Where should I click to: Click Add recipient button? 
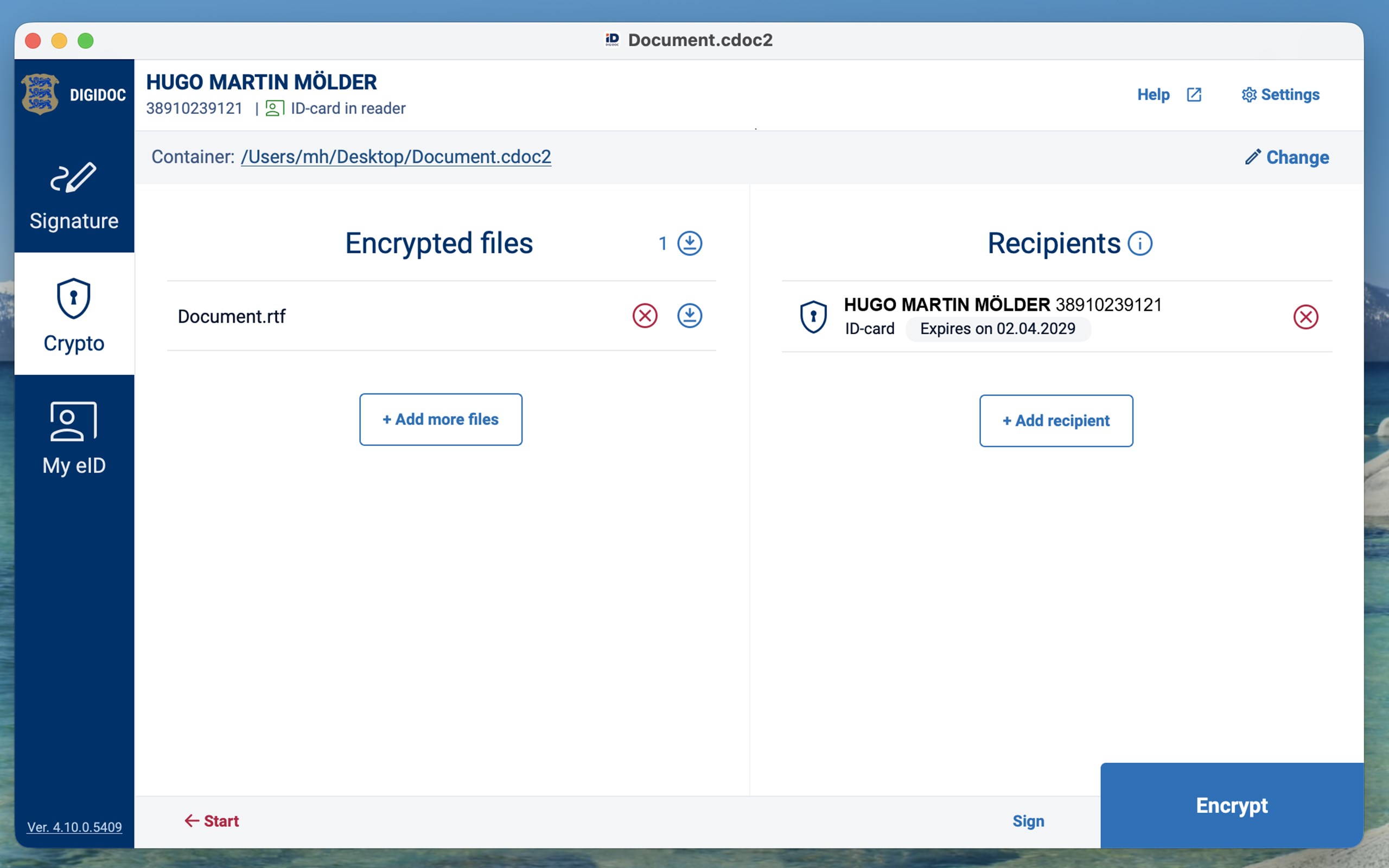[1056, 421]
